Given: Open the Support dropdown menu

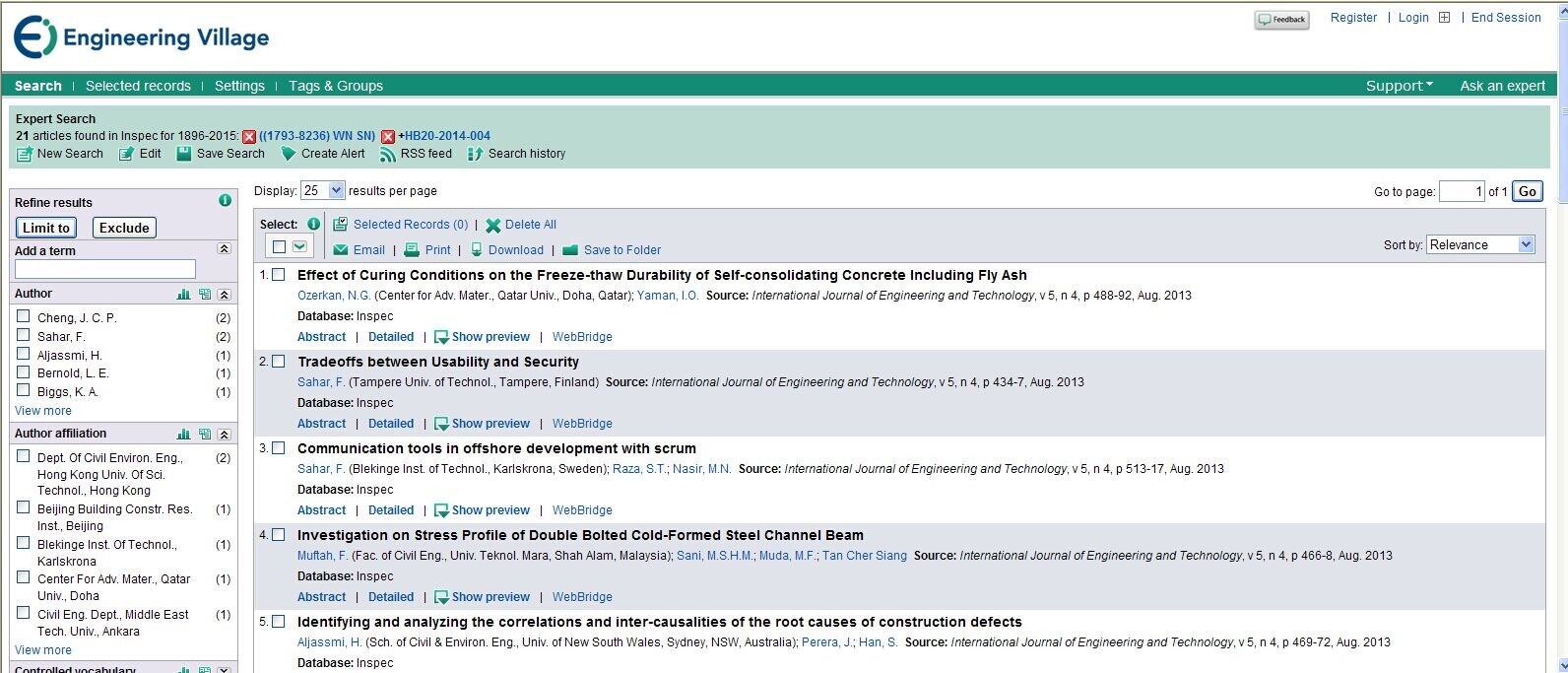Looking at the screenshot, I should pyautogui.click(x=1399, y=86).
